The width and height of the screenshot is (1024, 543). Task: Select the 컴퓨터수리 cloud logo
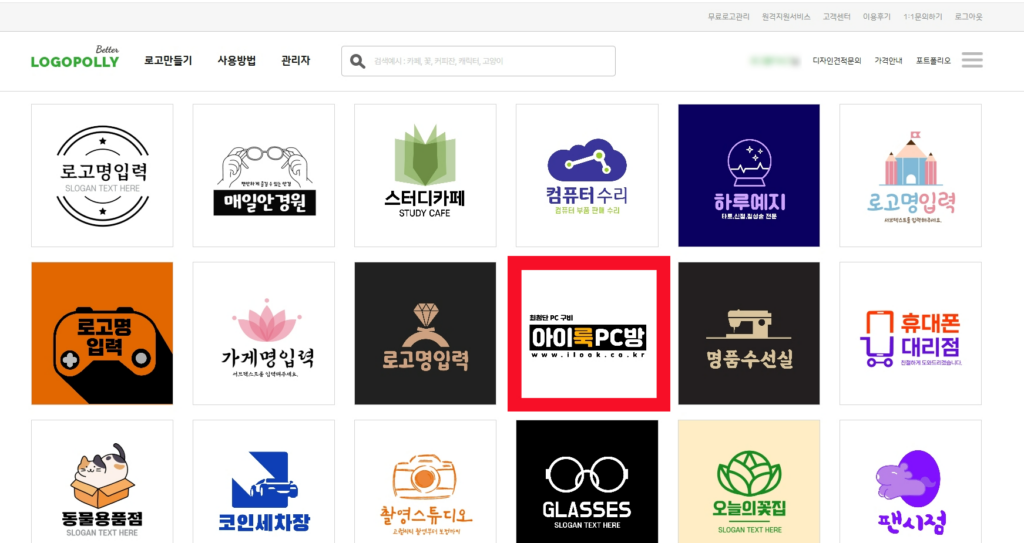click(x=587, y=175)
